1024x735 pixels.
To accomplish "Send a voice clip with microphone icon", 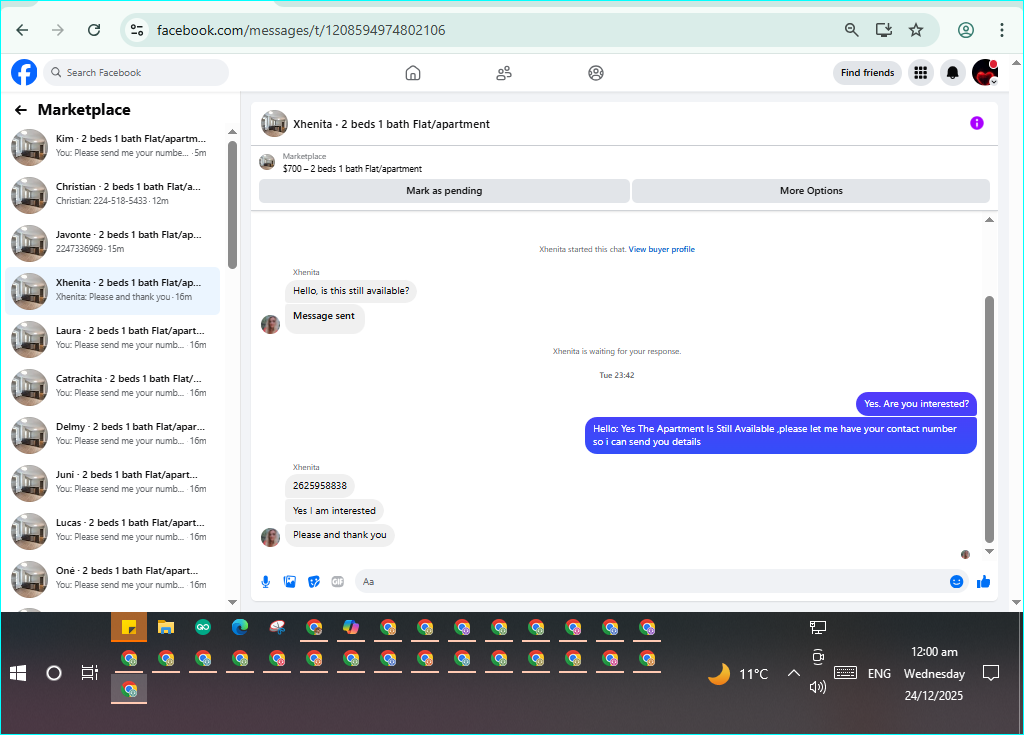I will pos(266,581).
